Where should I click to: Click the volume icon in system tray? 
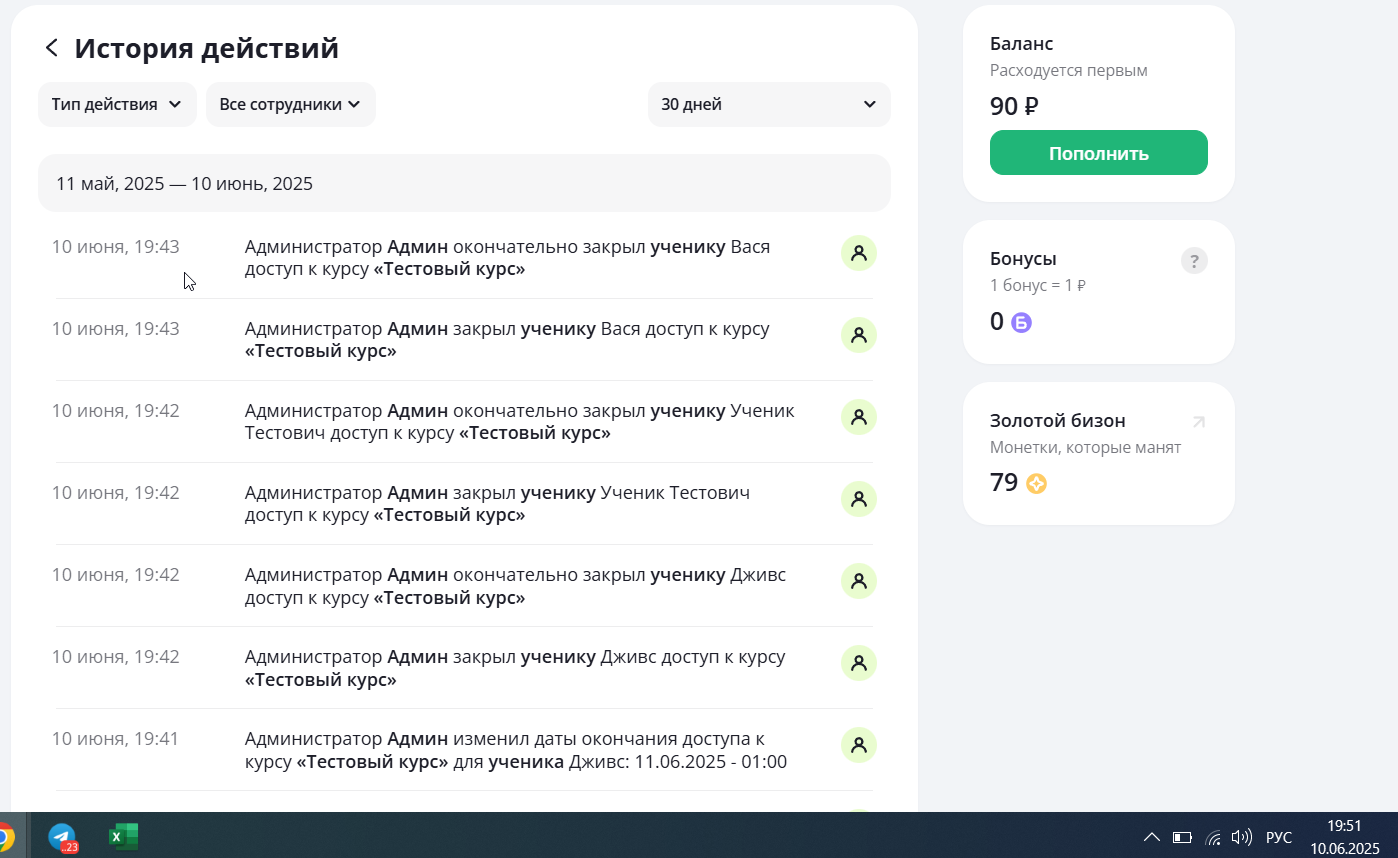[x=1241, y=837]
